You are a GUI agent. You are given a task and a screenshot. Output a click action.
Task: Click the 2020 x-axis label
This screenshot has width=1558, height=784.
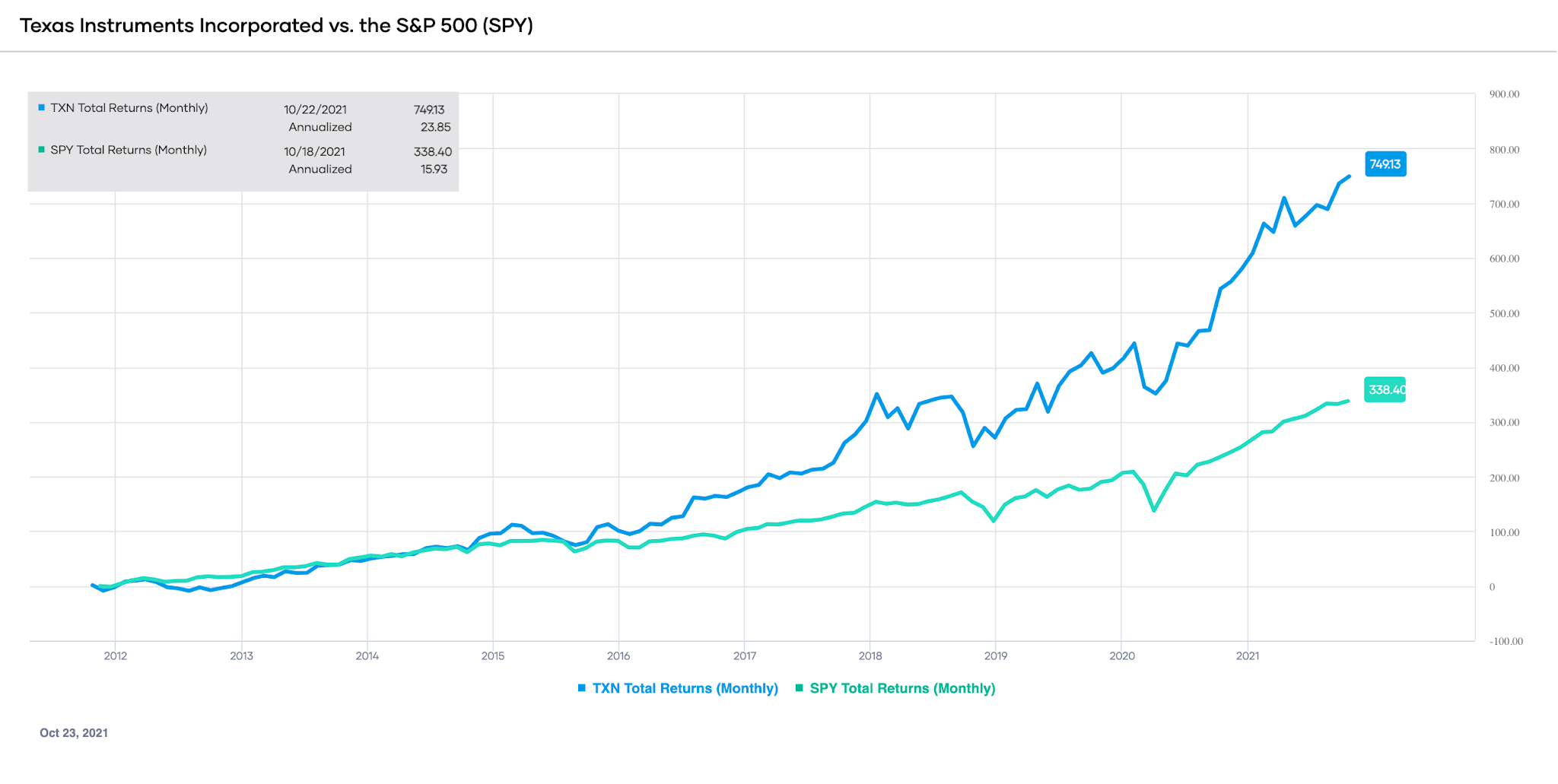tap(1122, 655)
